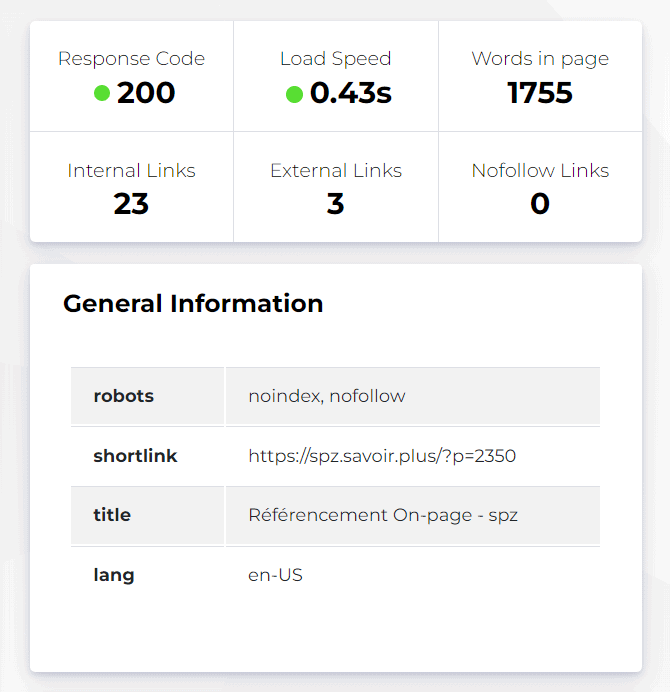Click the green Response Code status dot
The width and height of the screenshot is (670, 692).
click(101, 94)
